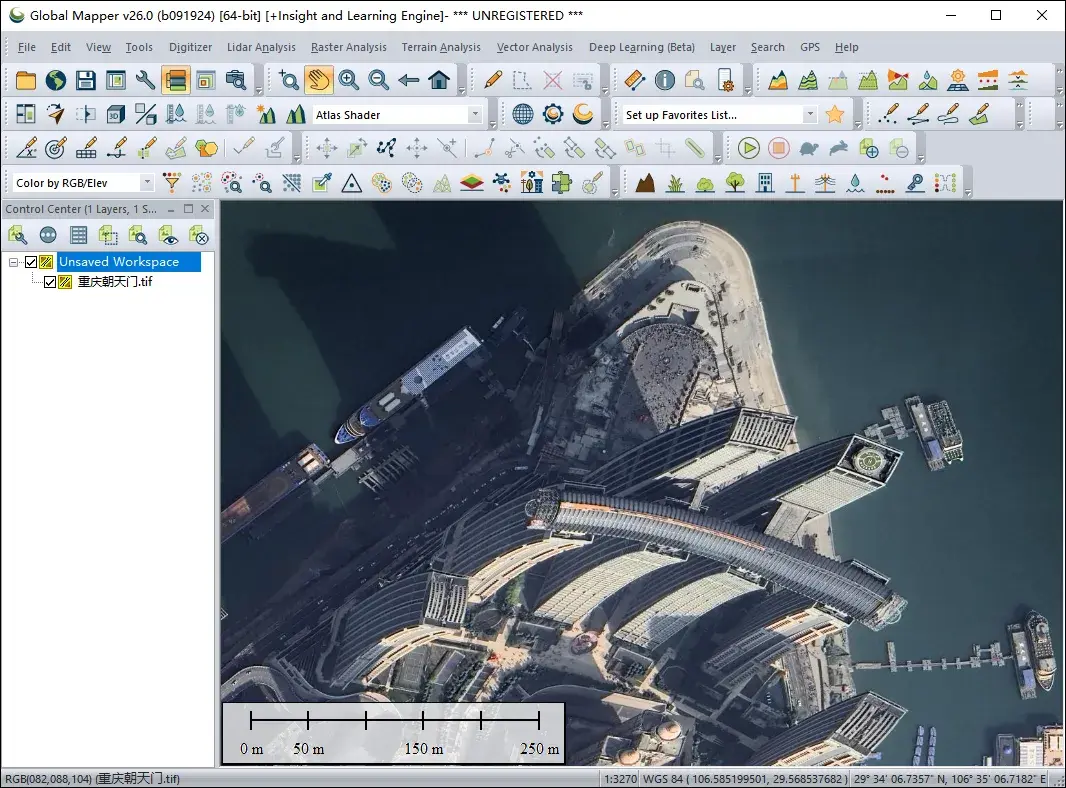The height and width of the screenshot is (788, 1066).
Task: Uncheck the Unsaved Workspace checkbox
Action: 31,262
